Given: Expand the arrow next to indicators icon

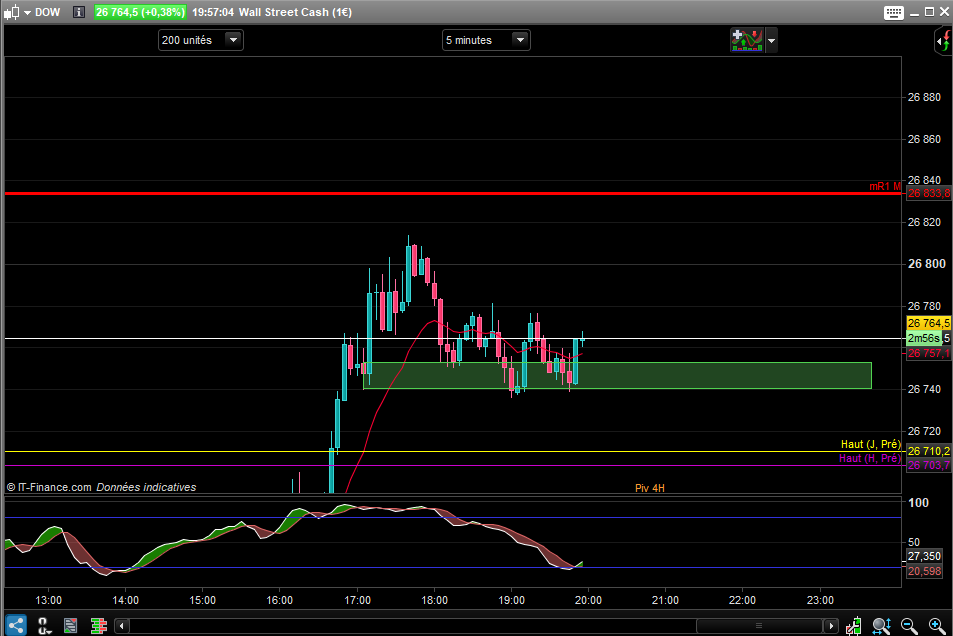Looking at the screenshot, I should tap(771, 41).
